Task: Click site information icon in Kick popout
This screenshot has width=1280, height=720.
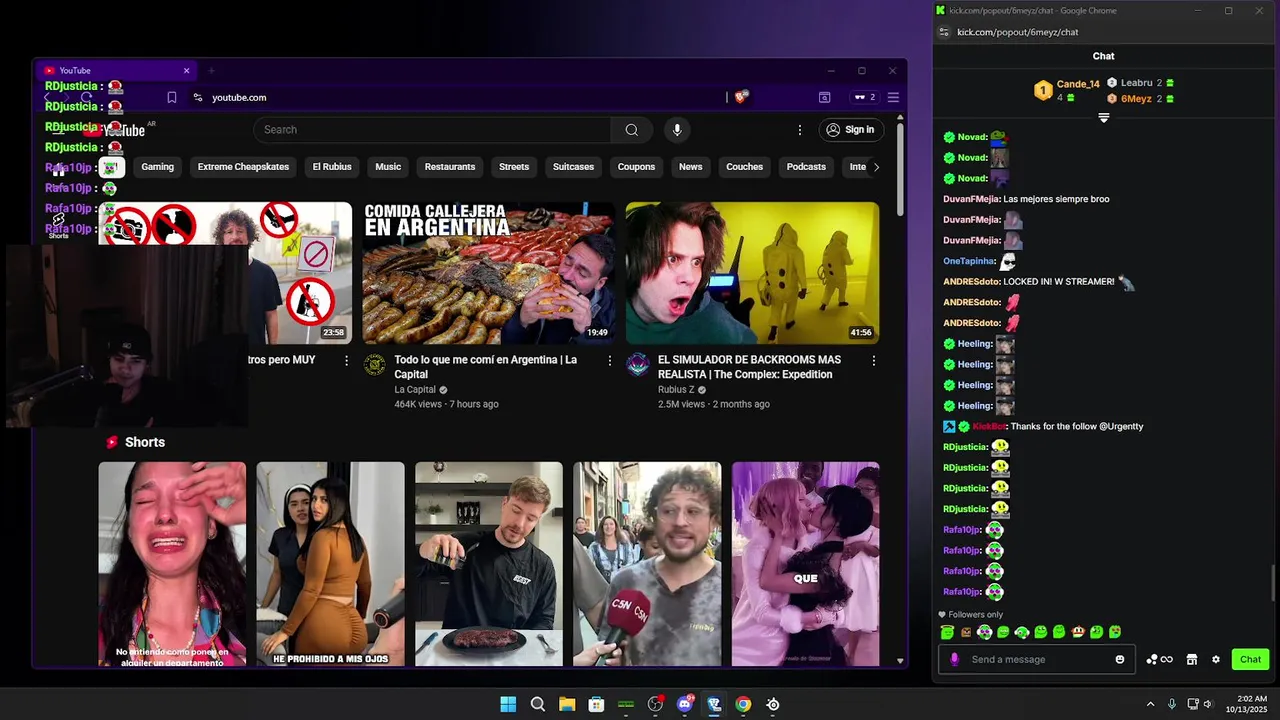Action: [943, 32]
